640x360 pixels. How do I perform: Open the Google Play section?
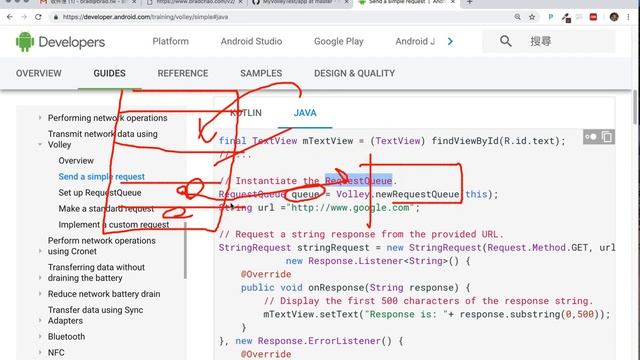(x=338, y=41)
